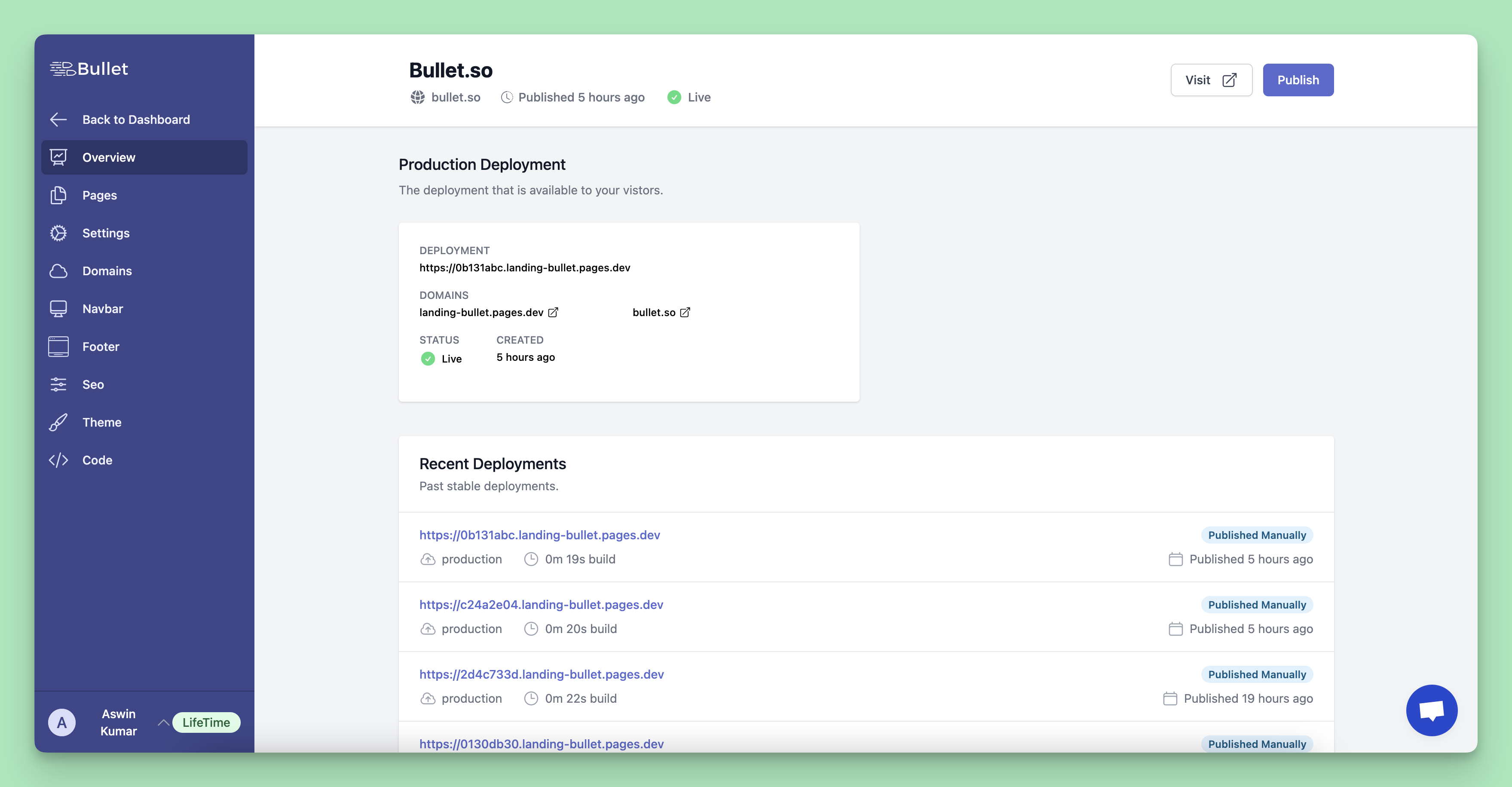Open the 0b131abc deployment link
The width and height of the screenshot is (1512, 787).
(539, 535)
